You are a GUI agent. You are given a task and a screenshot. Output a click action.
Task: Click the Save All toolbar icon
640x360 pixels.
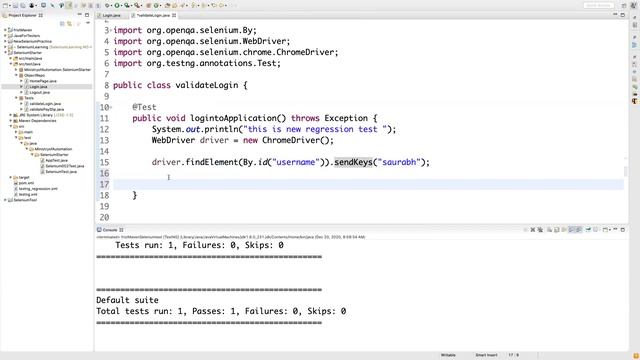(23, 6)
